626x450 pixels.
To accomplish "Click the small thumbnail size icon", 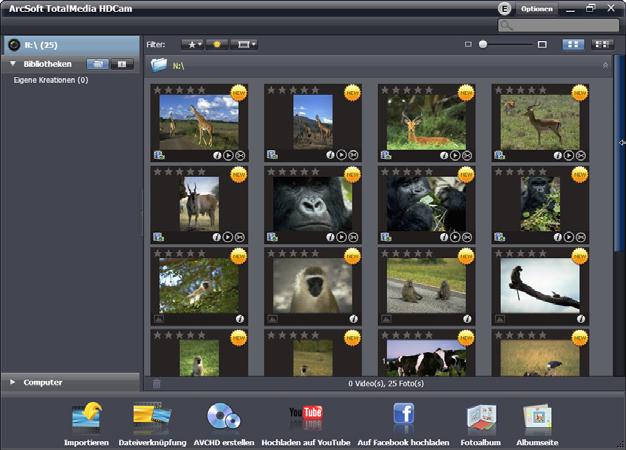I will tap(468, 44).
